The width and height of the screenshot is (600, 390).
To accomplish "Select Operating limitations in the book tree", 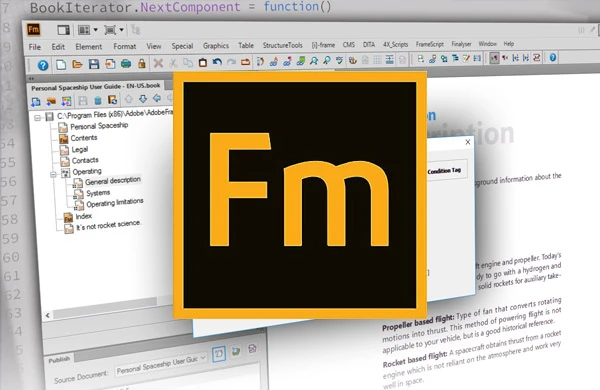I will coord(114,203).
